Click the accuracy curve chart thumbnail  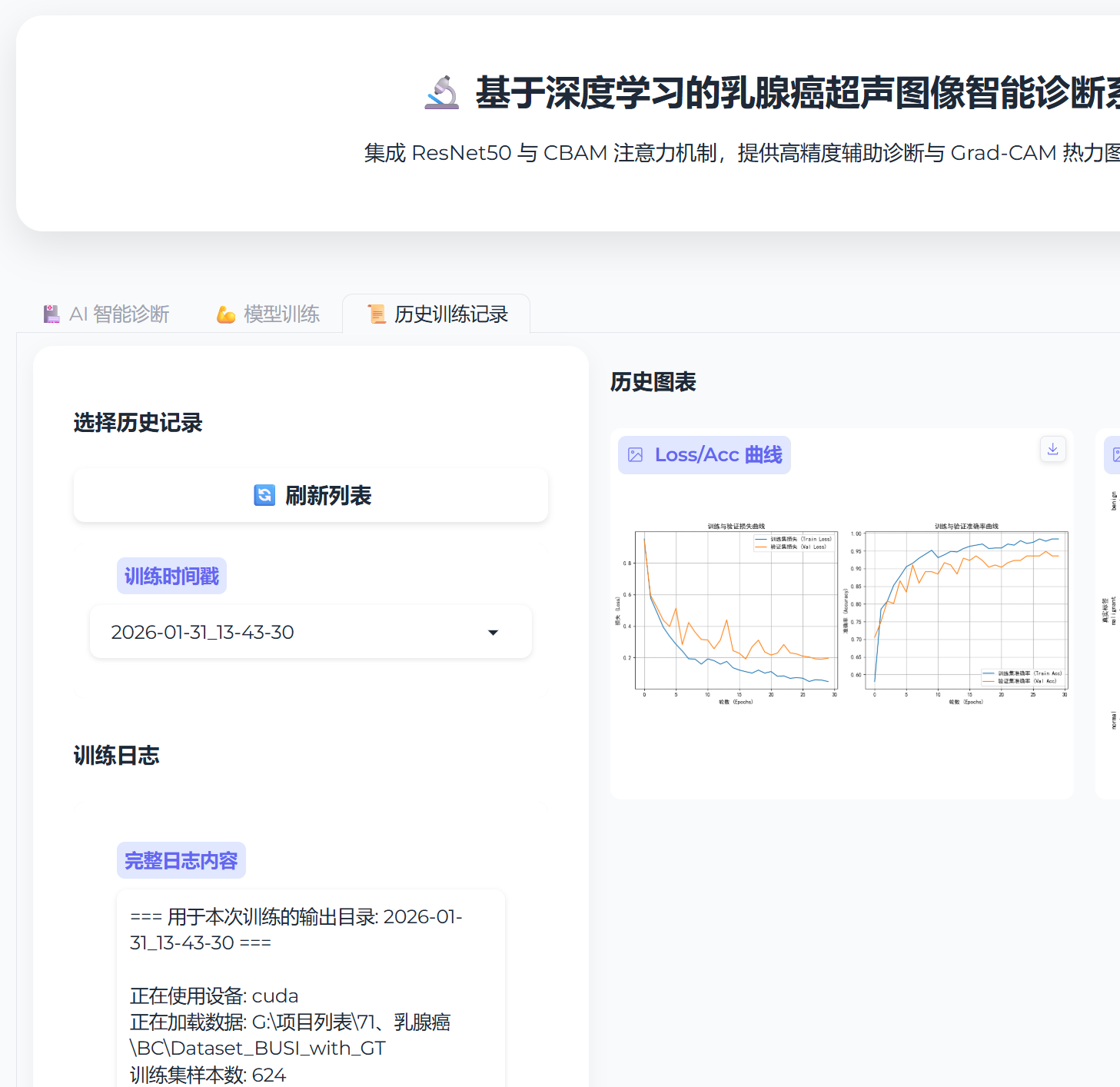965,611
